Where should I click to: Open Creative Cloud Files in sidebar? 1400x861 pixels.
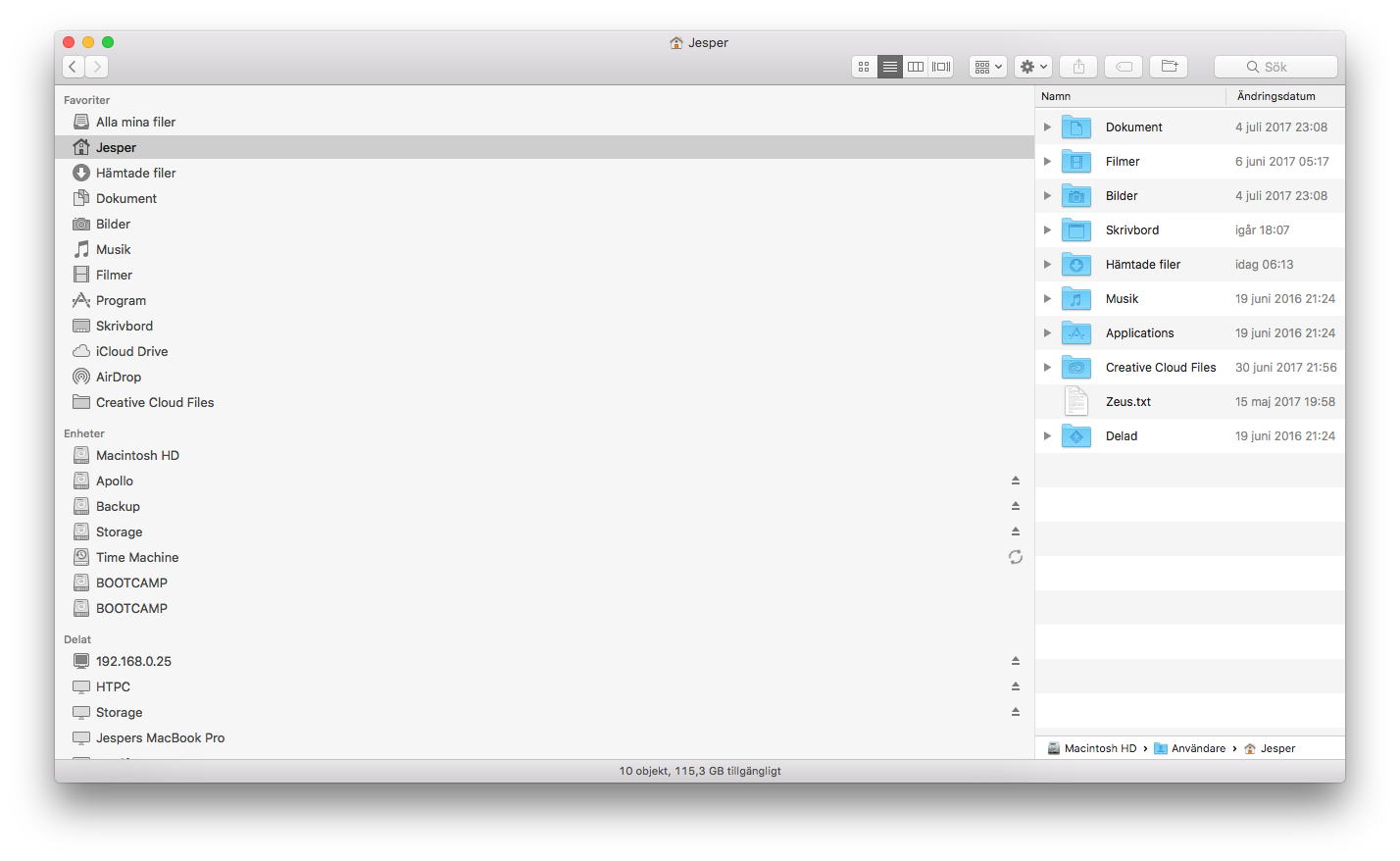pos(544,402)
